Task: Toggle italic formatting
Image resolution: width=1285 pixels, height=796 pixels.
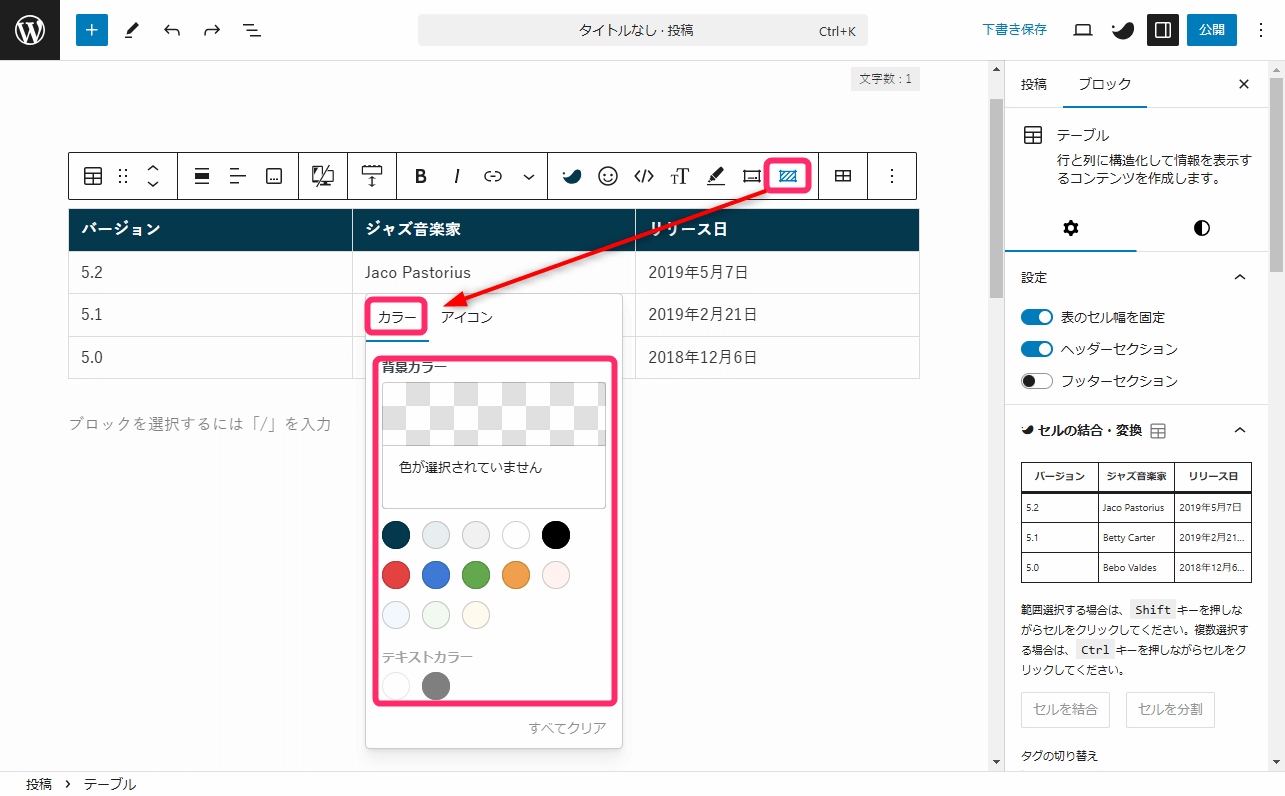Action: (457, 176)
